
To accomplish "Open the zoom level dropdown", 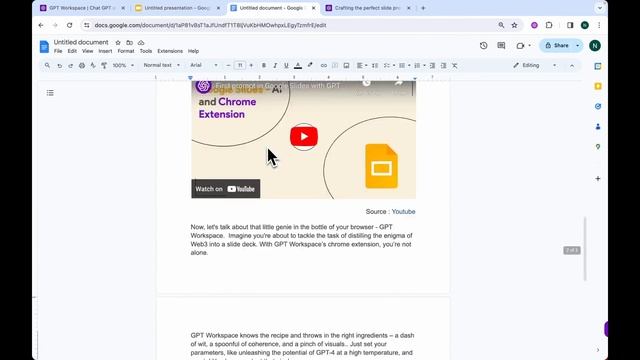I will coord(123,65).
